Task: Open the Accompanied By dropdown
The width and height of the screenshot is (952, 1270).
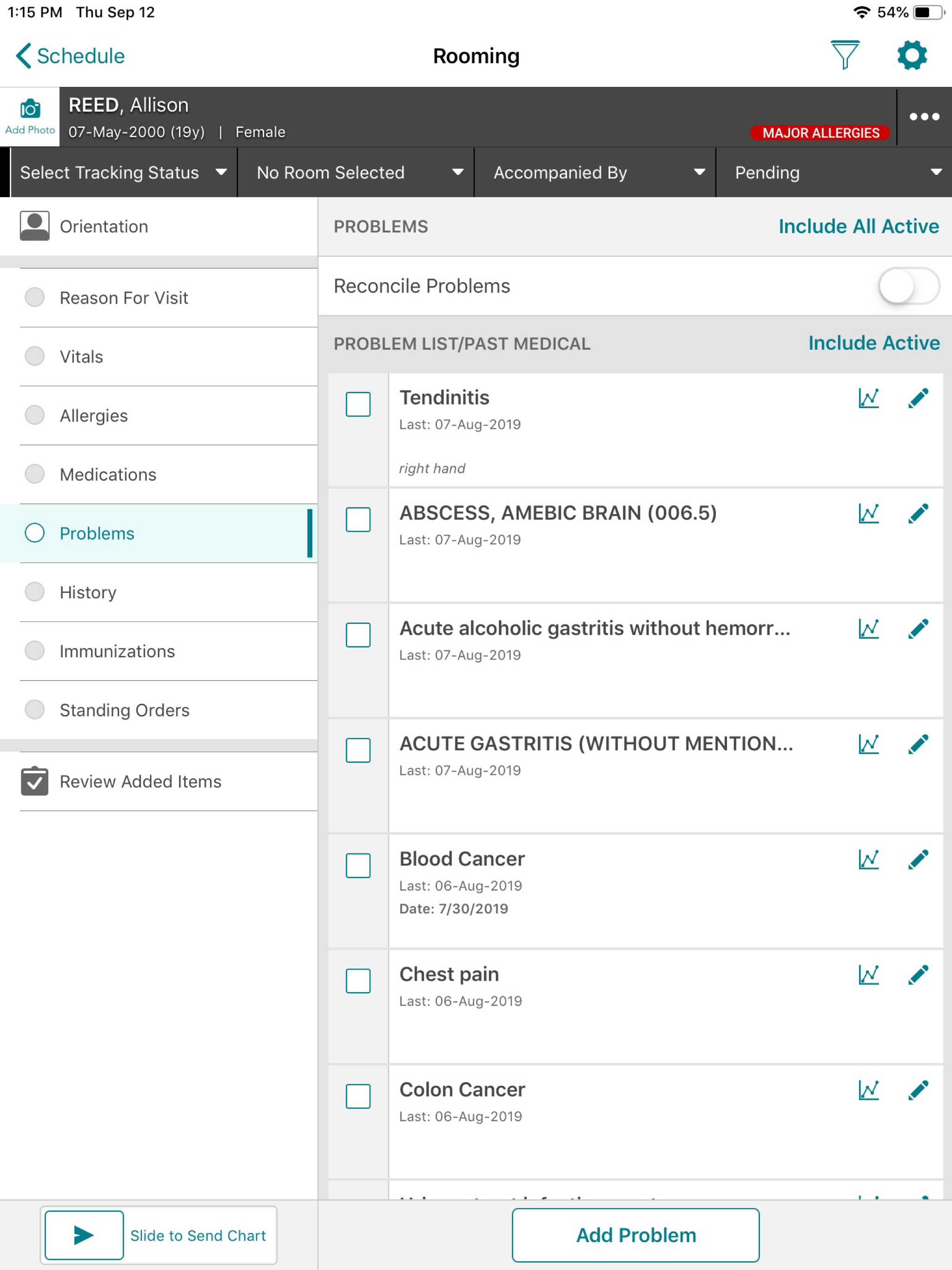Action: click(x=595, y=172)
